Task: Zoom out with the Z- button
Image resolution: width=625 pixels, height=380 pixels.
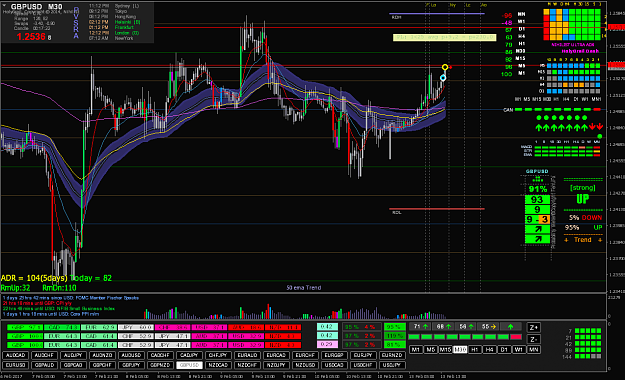Action: click(x=534, y=339)
